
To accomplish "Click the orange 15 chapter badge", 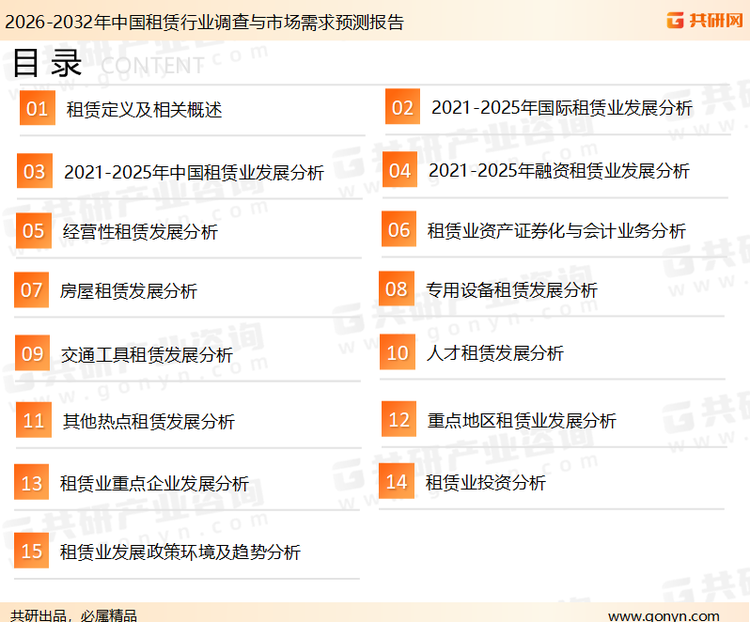I will tap(32, 550).
